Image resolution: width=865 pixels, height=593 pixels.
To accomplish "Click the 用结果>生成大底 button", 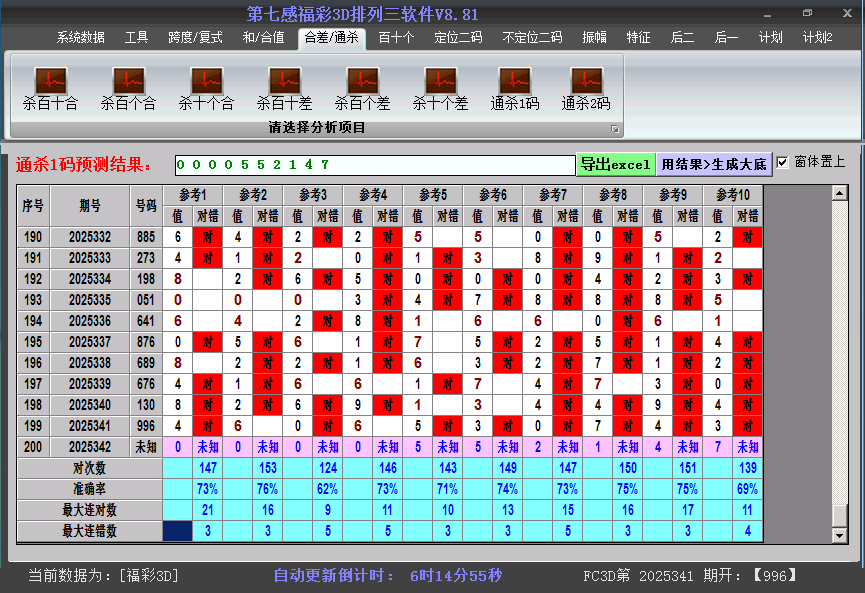I will (x=714, y=164).
